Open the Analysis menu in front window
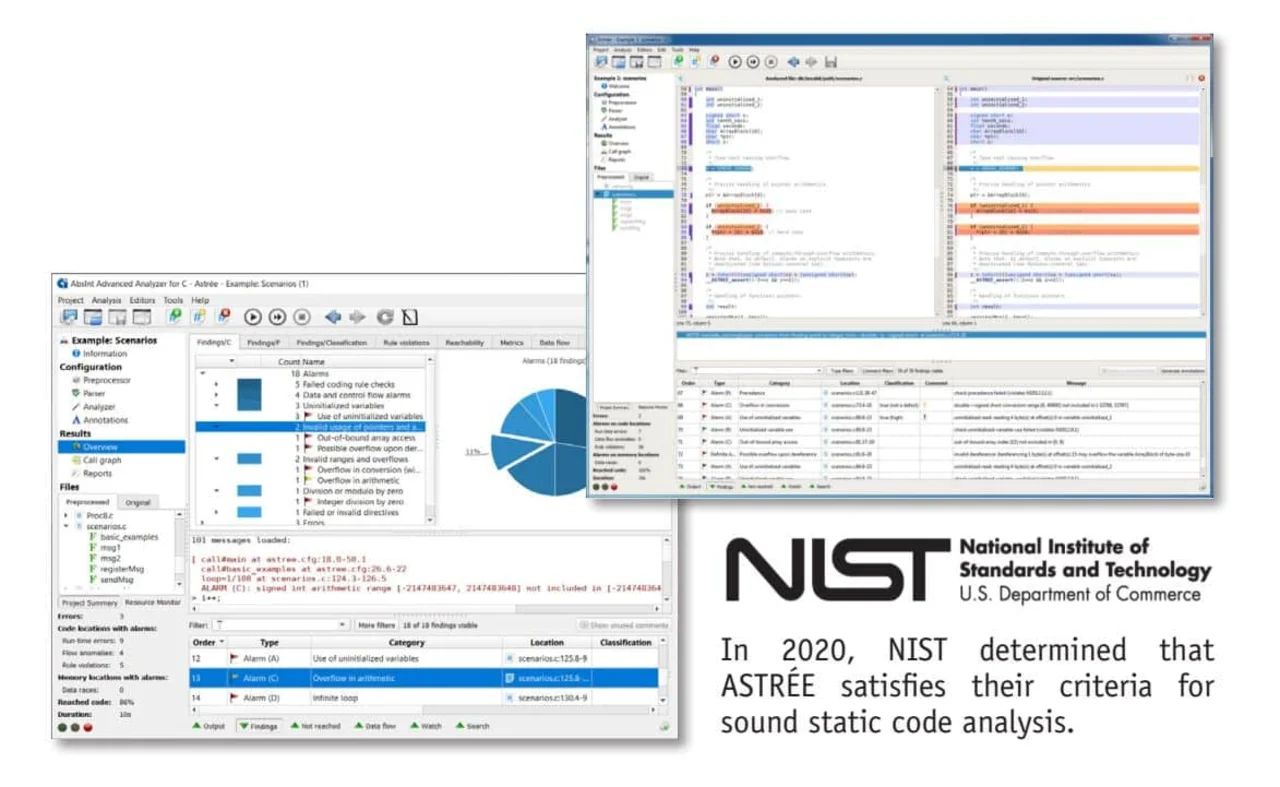 coord(107,300)
